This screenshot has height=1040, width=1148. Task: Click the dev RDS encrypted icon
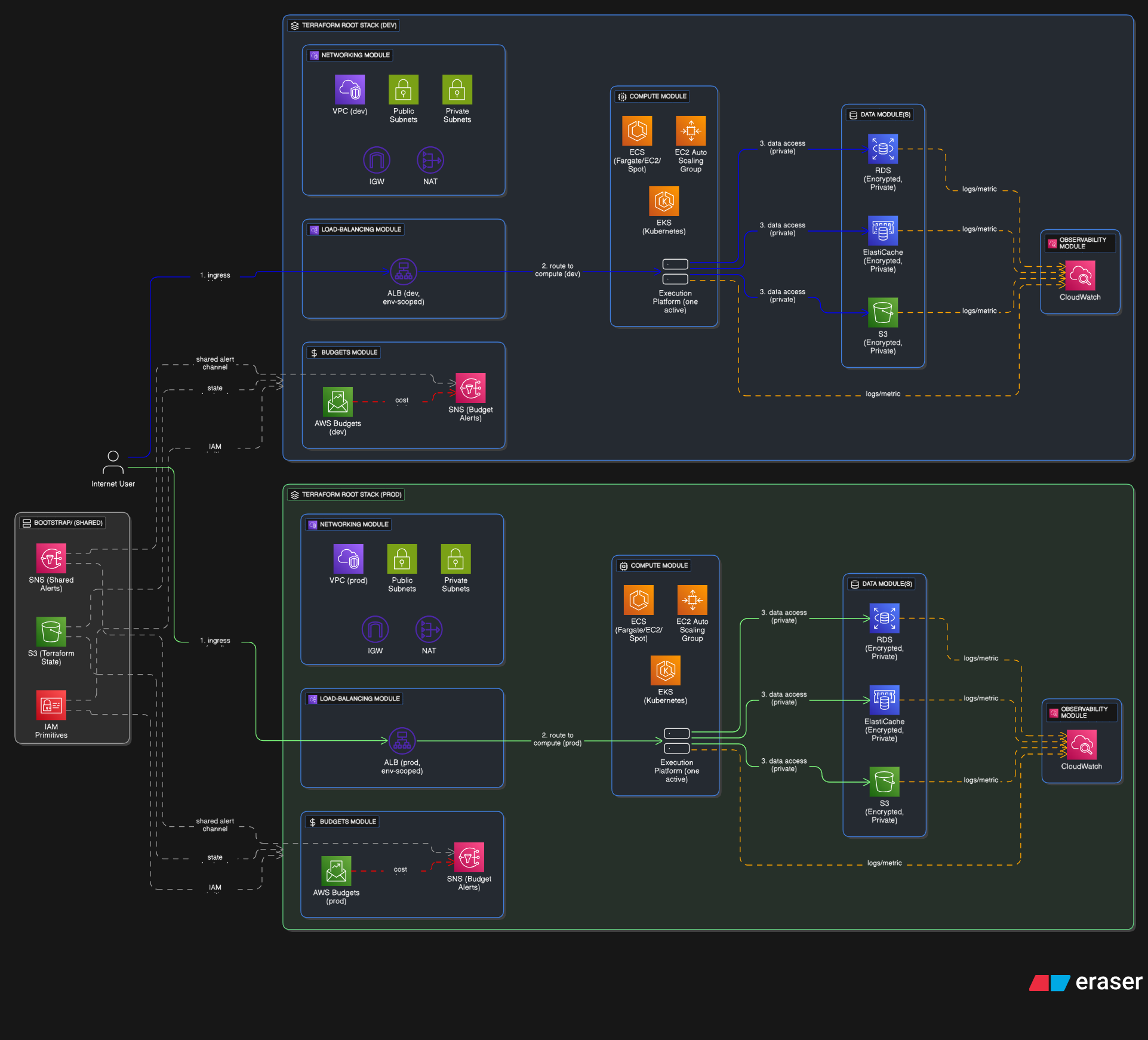883,149
